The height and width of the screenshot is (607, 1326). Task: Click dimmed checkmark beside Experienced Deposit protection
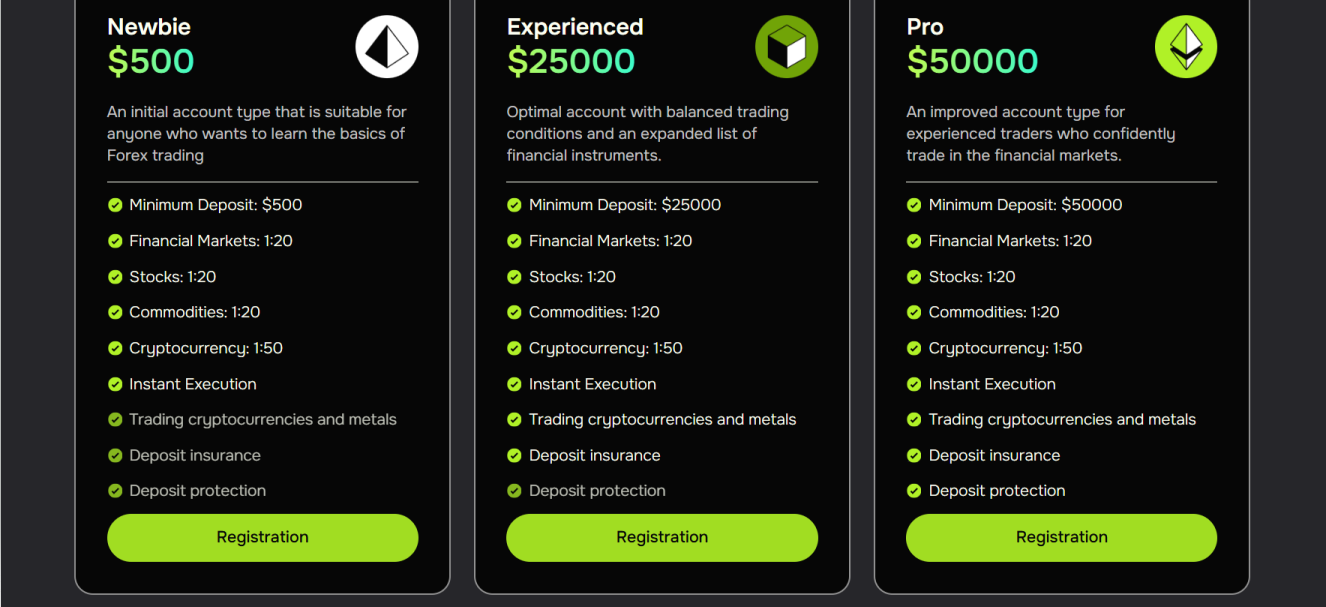tap(514, 491)
